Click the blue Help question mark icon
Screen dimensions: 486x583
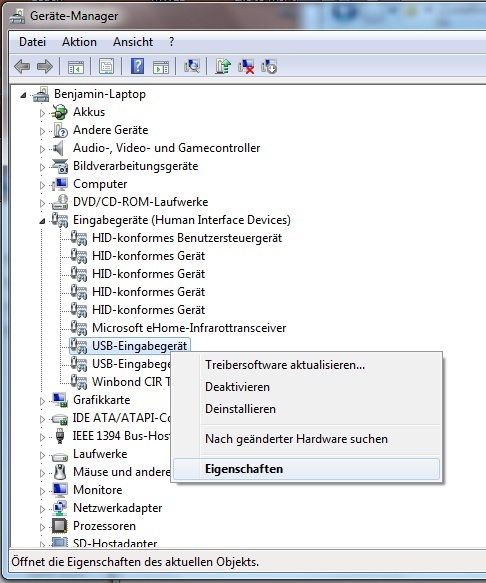click(x=138, y=66)
